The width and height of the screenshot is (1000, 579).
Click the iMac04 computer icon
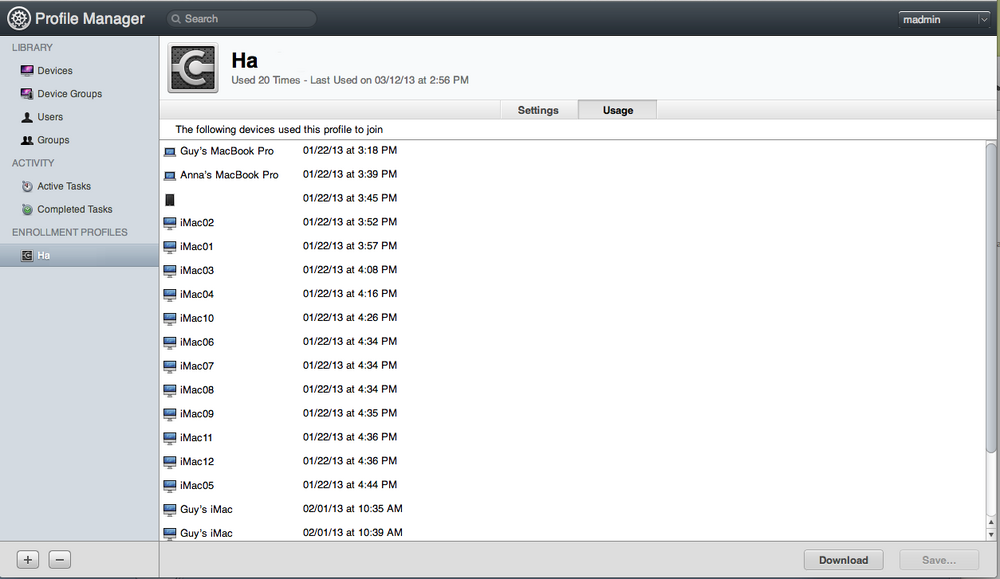point(170,295)
